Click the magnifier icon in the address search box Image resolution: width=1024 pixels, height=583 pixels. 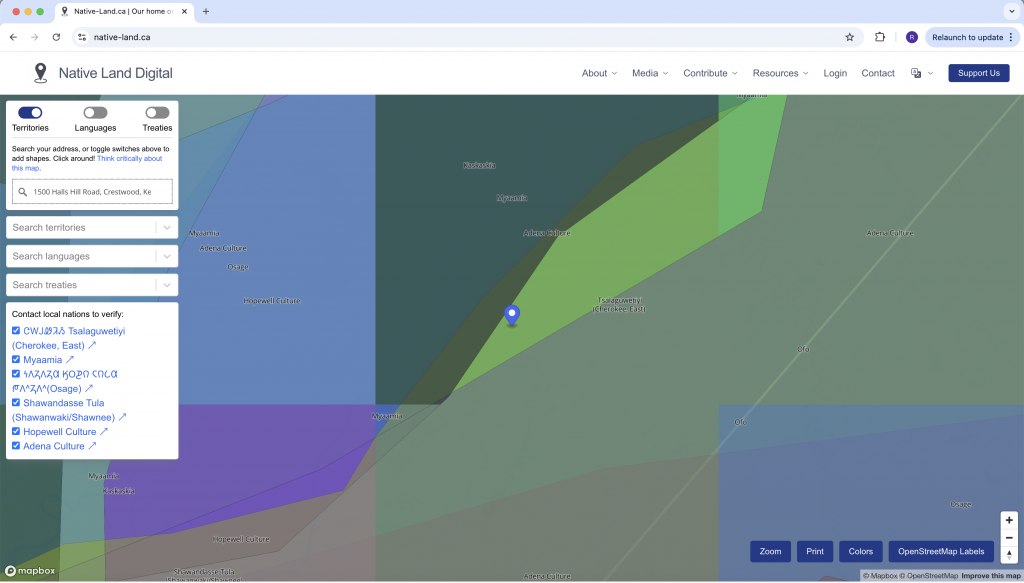pyautogui.click(x=23, y=192)
